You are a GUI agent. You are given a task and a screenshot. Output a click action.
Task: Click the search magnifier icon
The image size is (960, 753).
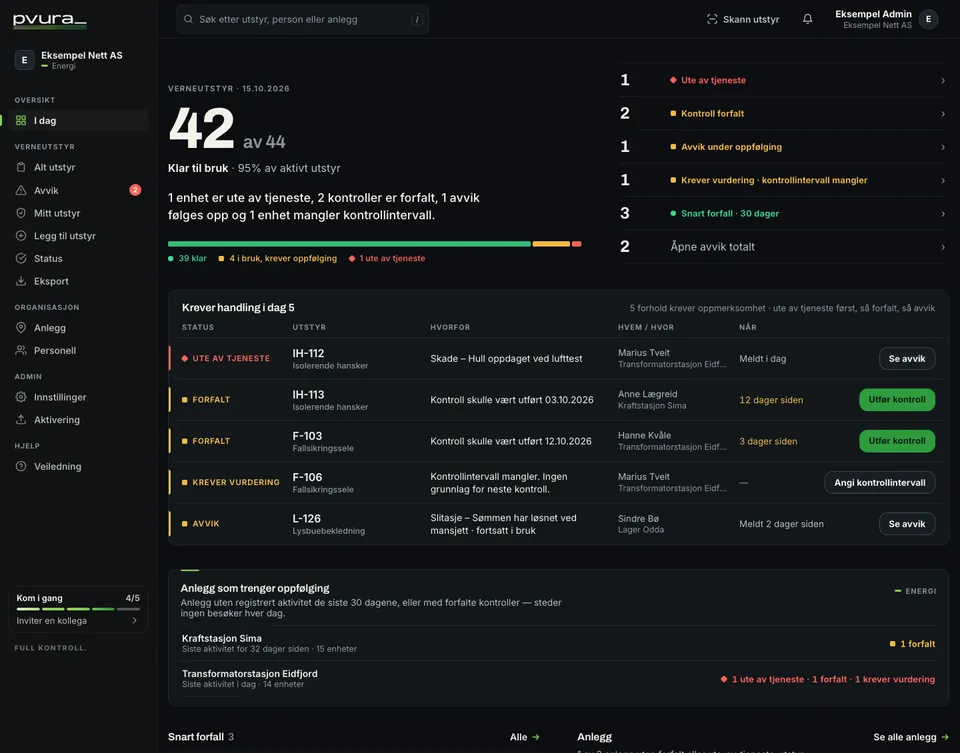point(189,19)
